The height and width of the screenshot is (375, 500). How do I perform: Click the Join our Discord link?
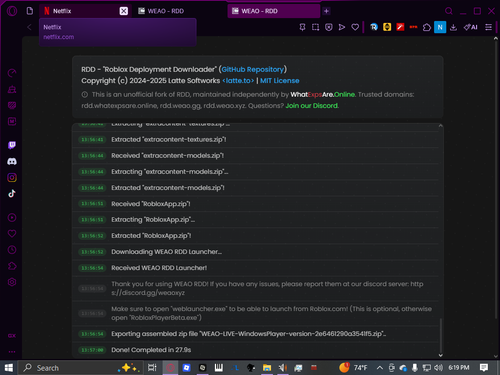pos(312,106)
